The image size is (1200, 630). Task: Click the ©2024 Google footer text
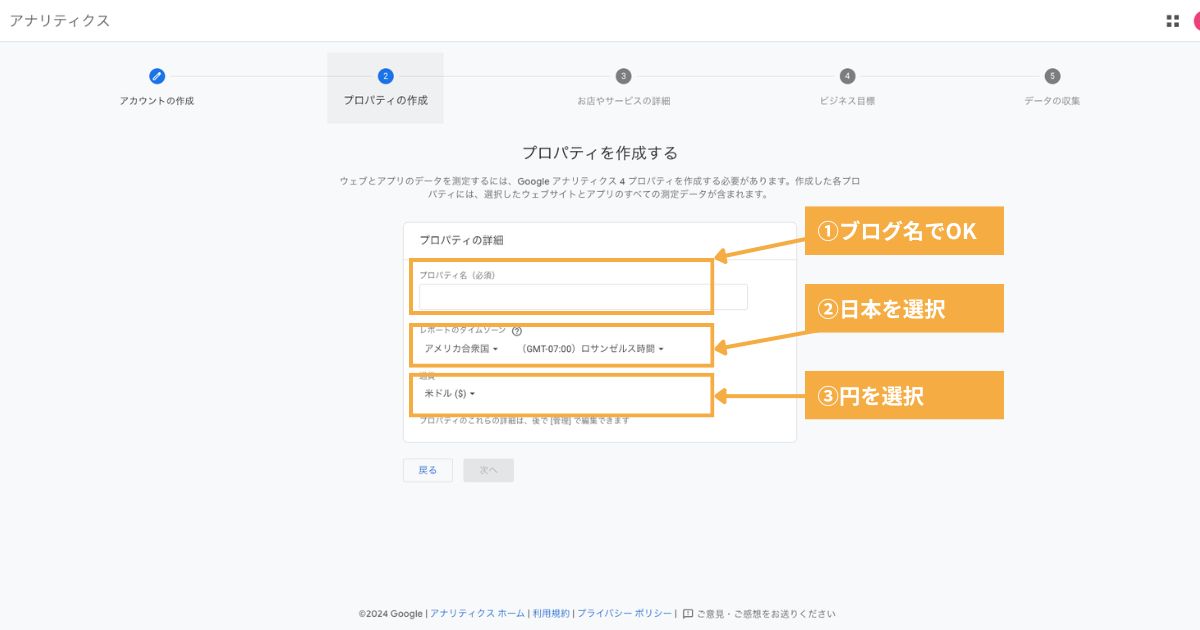[391, 614]
